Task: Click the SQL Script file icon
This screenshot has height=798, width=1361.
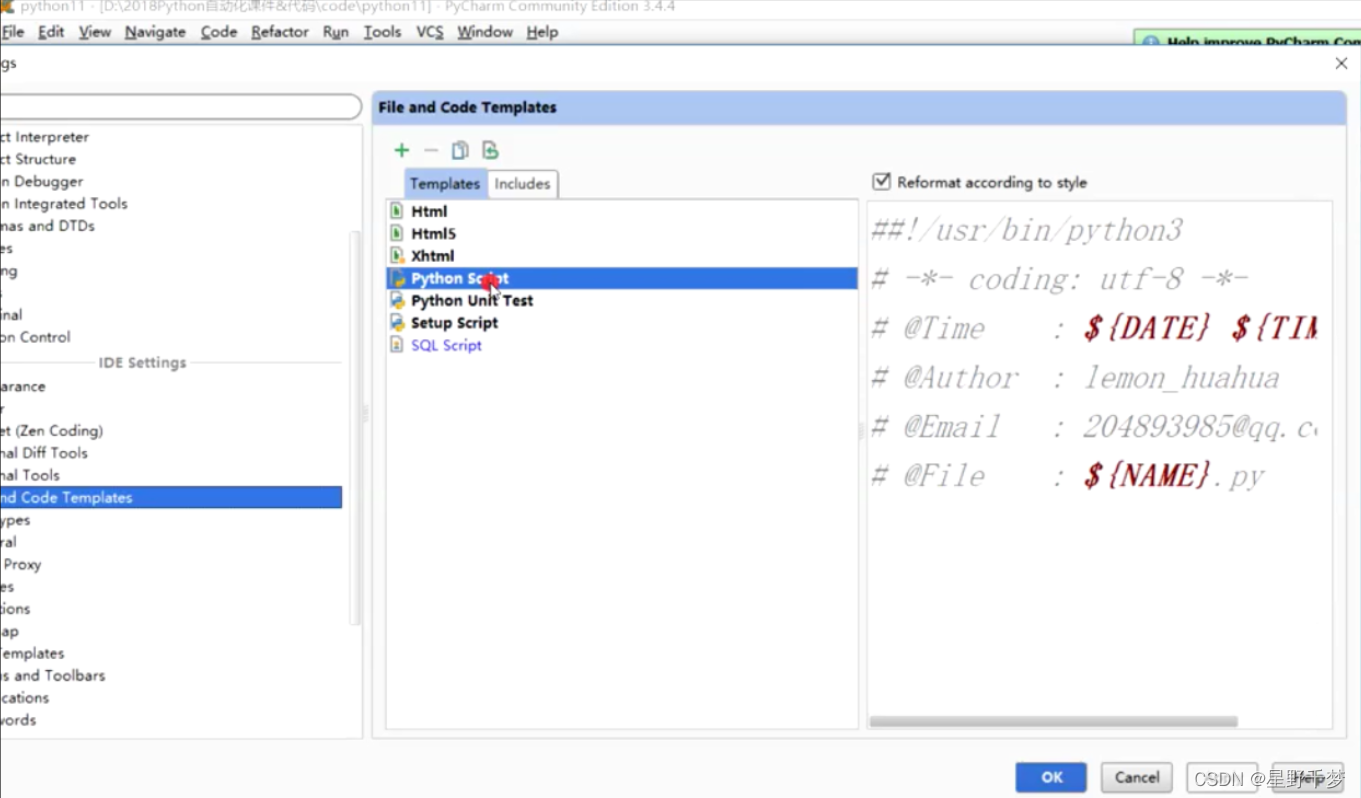Action: pyautogui.click(x=397, y=345)
